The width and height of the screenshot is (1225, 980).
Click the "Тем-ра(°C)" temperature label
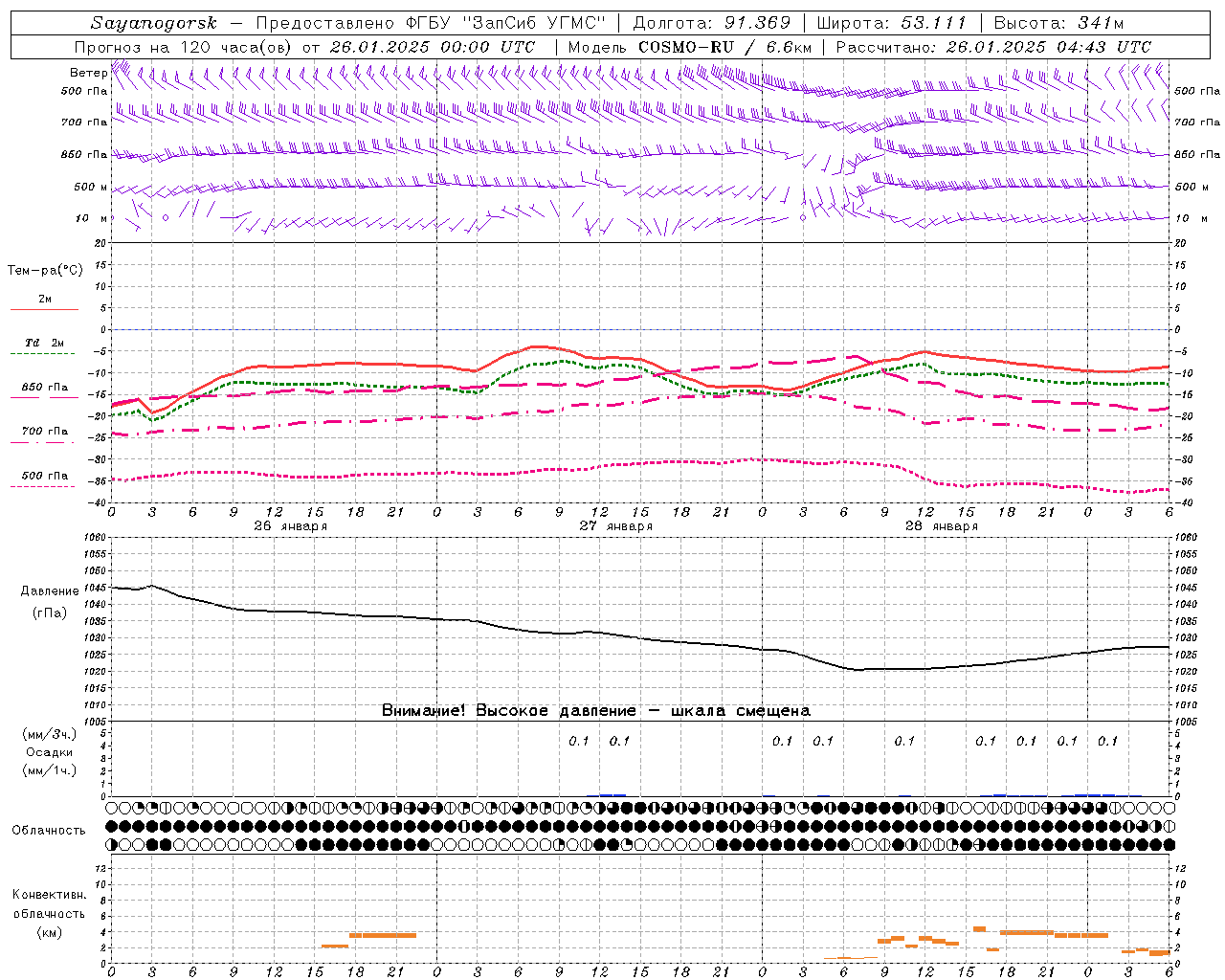click(x=45, y=271)
